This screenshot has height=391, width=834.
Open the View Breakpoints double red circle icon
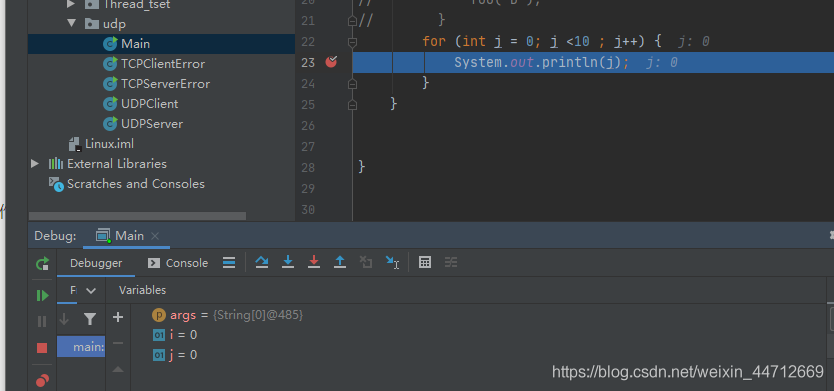42,380
